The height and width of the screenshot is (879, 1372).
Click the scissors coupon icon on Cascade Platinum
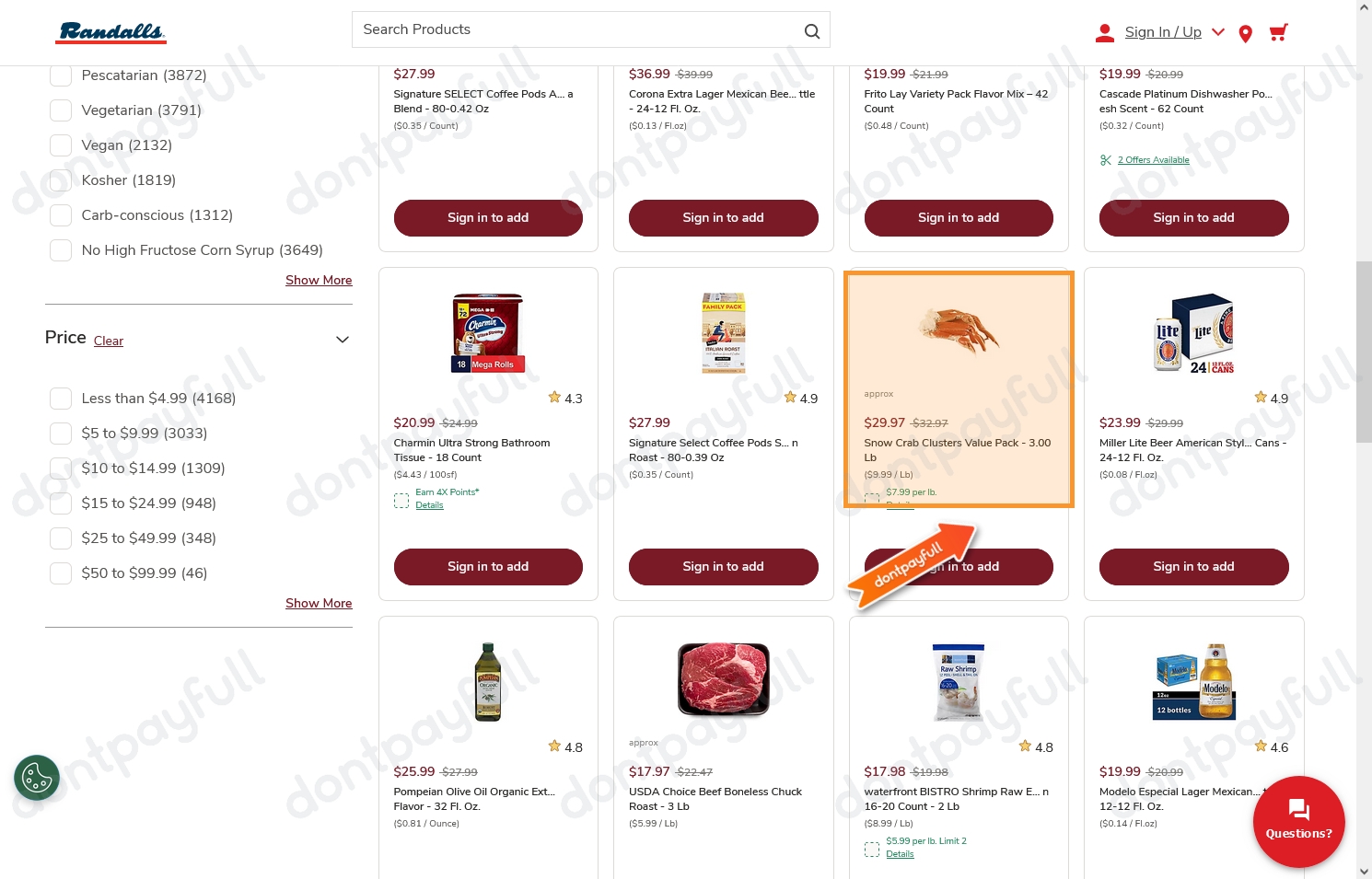1107,159
